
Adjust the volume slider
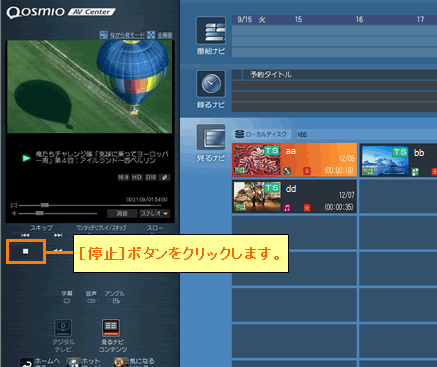(x=39, y=213)
